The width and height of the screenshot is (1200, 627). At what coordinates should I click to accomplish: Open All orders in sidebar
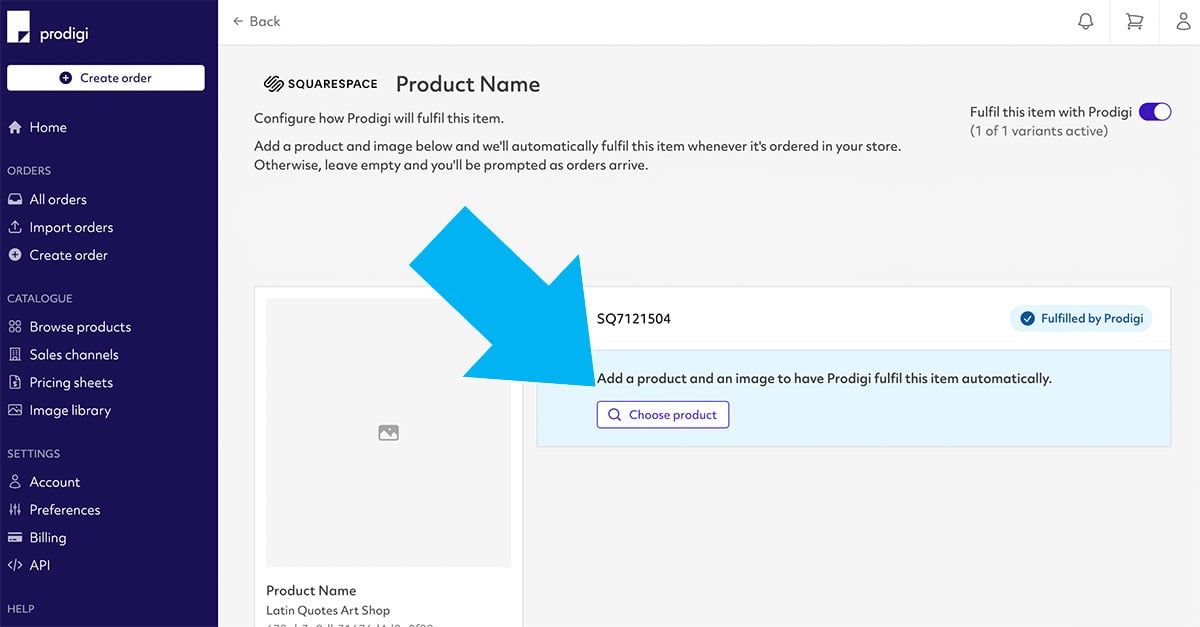(57, 199)
